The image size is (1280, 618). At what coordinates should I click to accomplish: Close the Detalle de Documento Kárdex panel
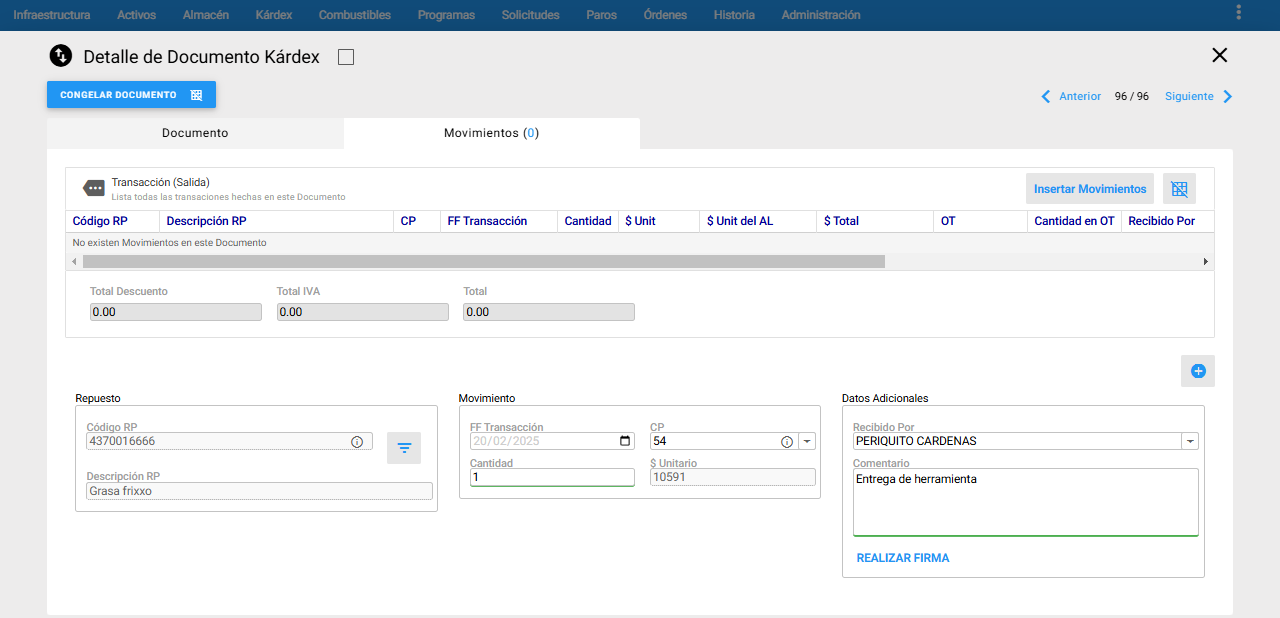pos(1219,56)
